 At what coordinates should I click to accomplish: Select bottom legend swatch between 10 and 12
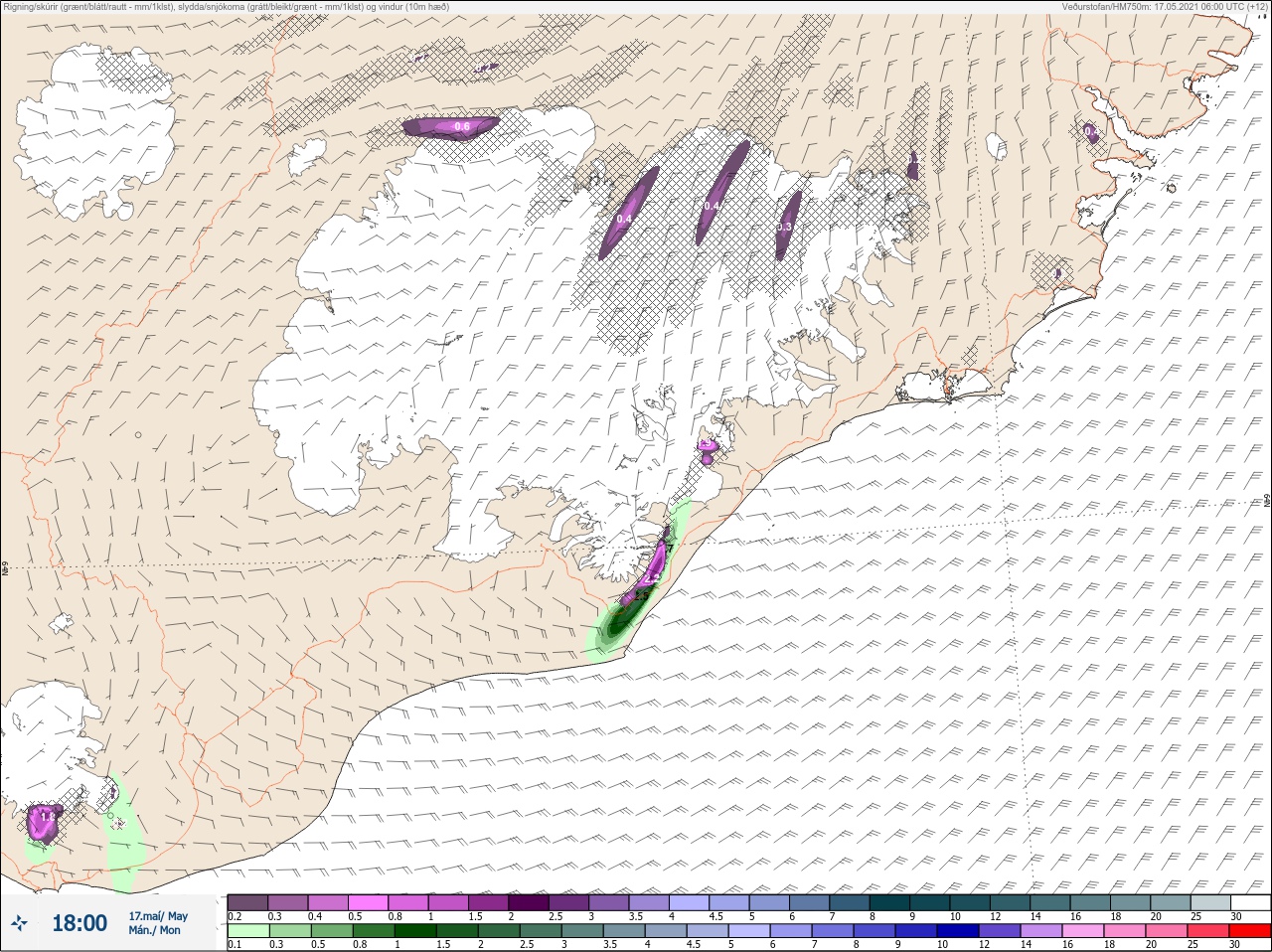(958, 931)
